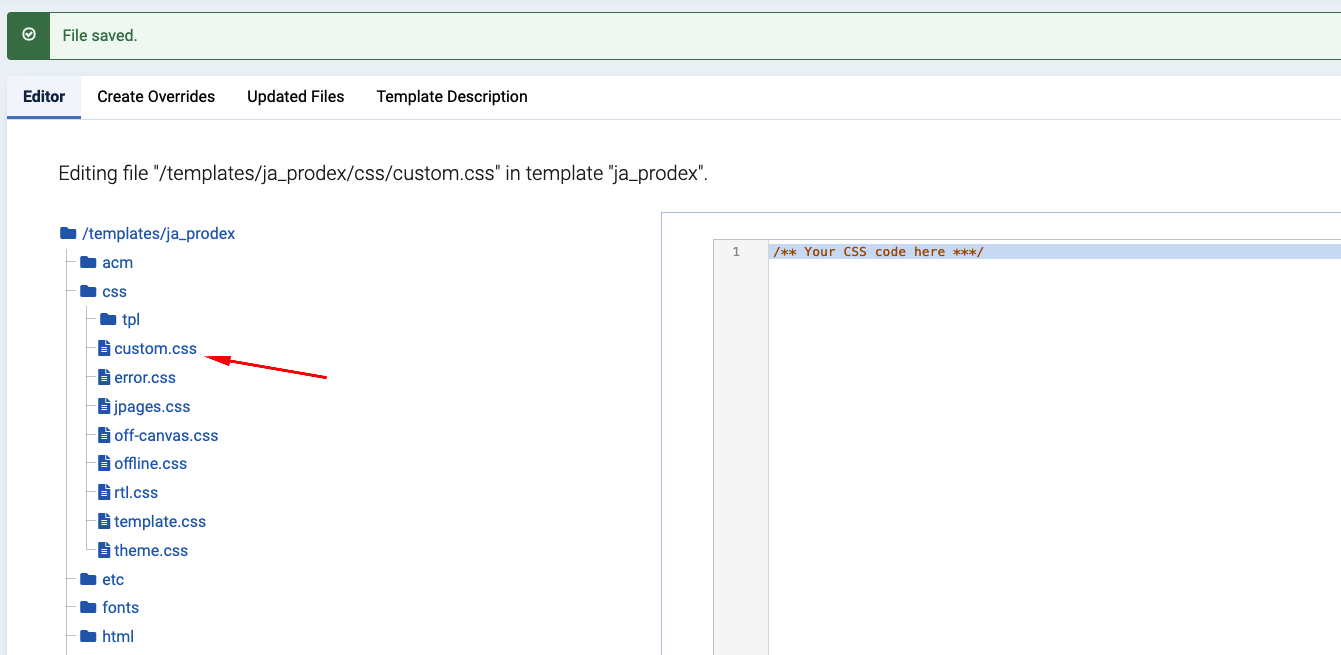Click the theme.css file icon
Image resolution: width=1341 pixels, height=655 pixels.
[104, 551]
